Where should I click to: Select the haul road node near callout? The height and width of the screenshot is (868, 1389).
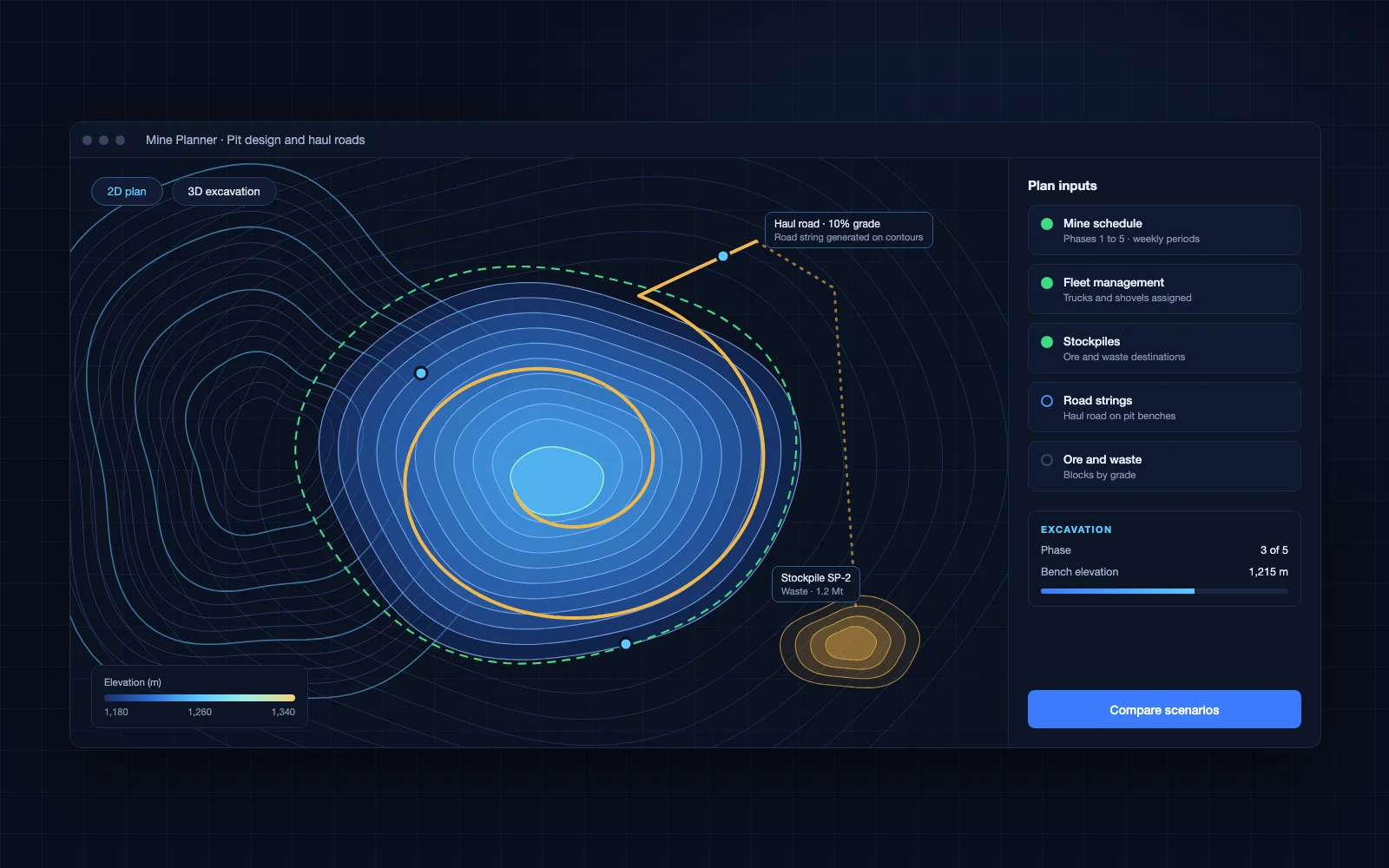coord(723,256)
